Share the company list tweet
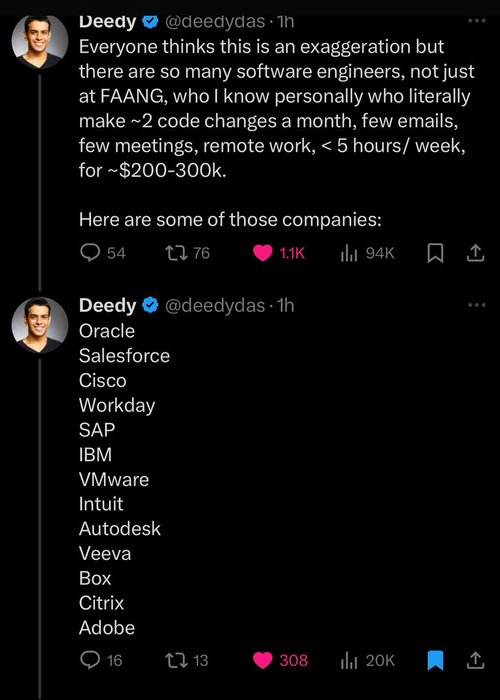Screen dimensions: 500x700 (x=475, y=660)
